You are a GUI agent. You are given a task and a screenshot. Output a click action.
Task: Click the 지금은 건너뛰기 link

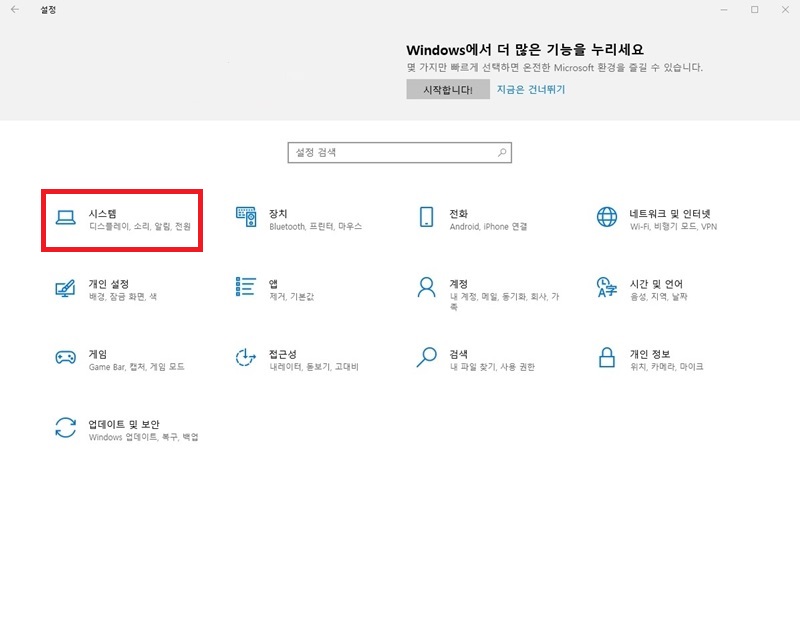click(531, 89)
